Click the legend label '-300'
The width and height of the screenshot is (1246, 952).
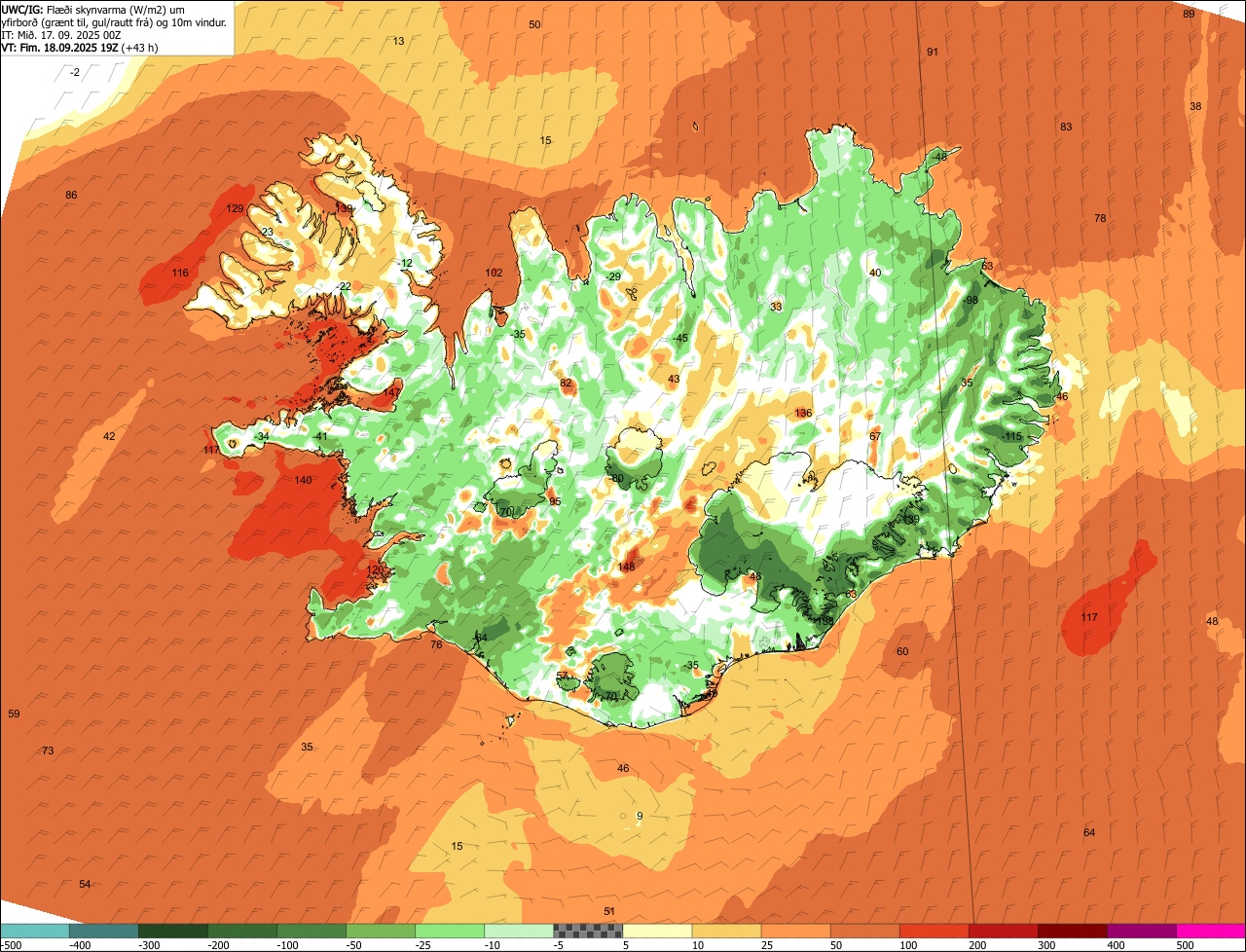pyautogui.click(x=149, y=945)
